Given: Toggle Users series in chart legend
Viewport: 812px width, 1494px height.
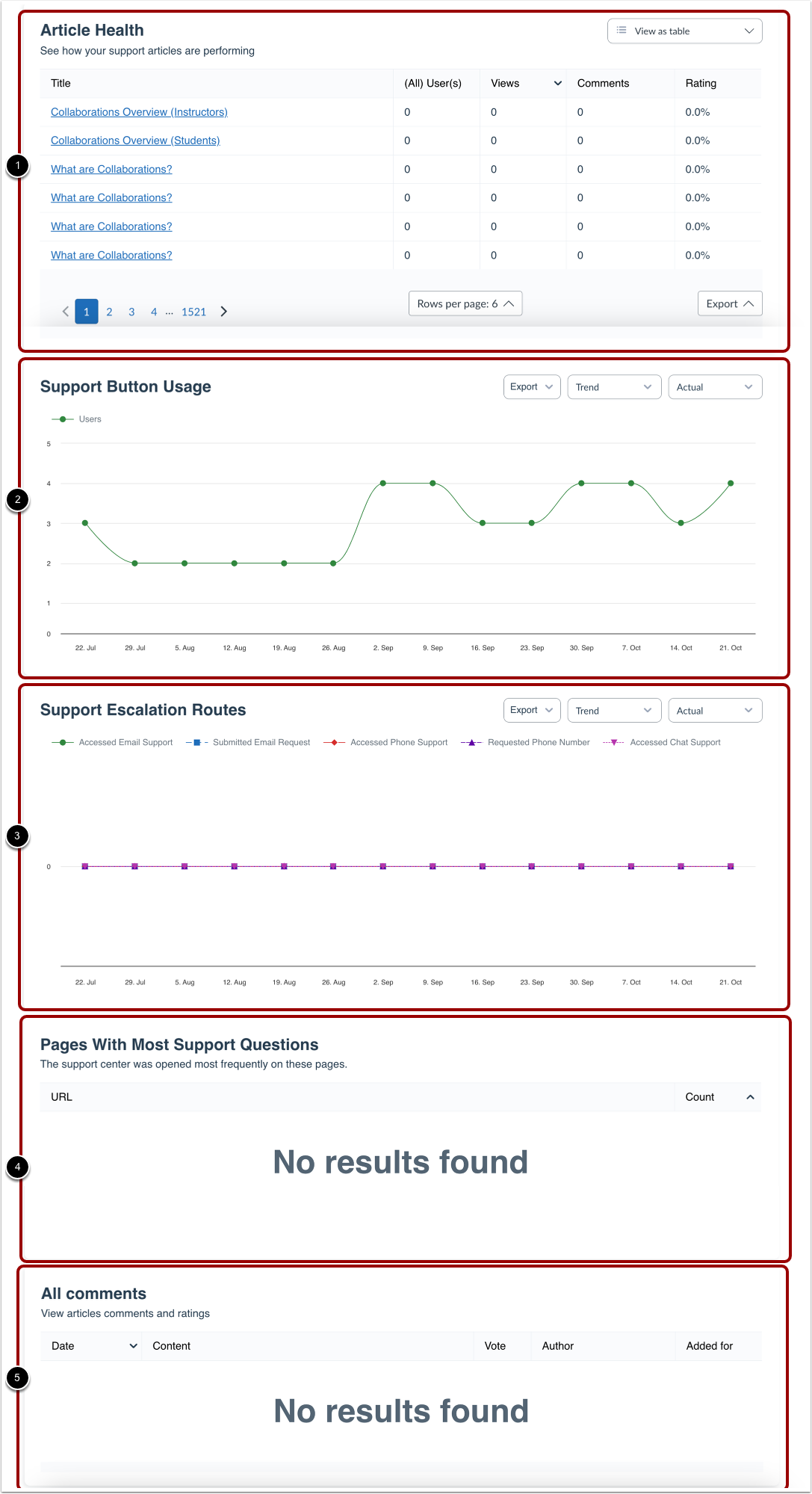Looking at the screenshot, I should [76, 419].
